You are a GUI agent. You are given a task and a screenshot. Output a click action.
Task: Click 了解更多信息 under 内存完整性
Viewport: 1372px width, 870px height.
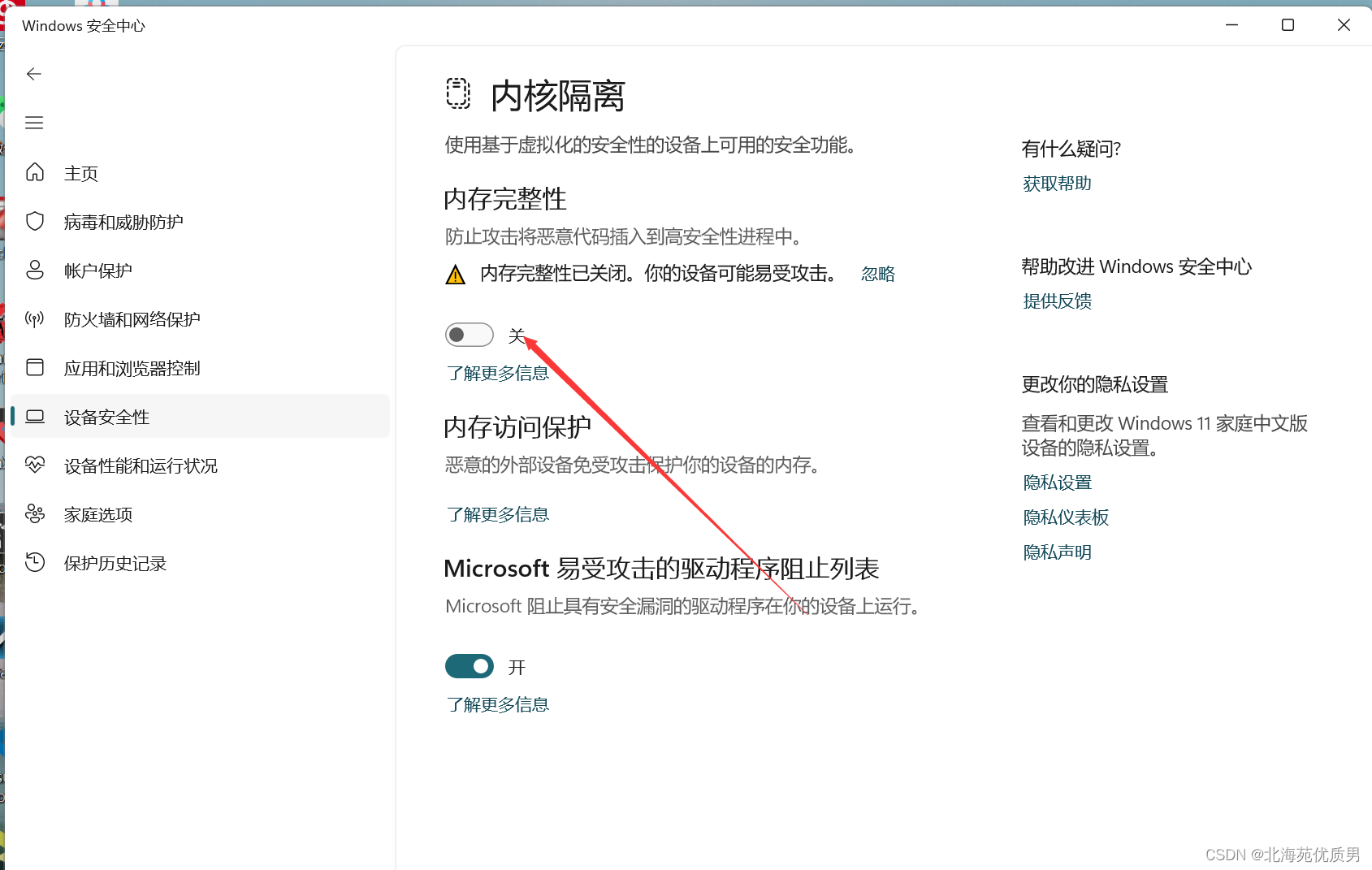click(x=498, y=373)
